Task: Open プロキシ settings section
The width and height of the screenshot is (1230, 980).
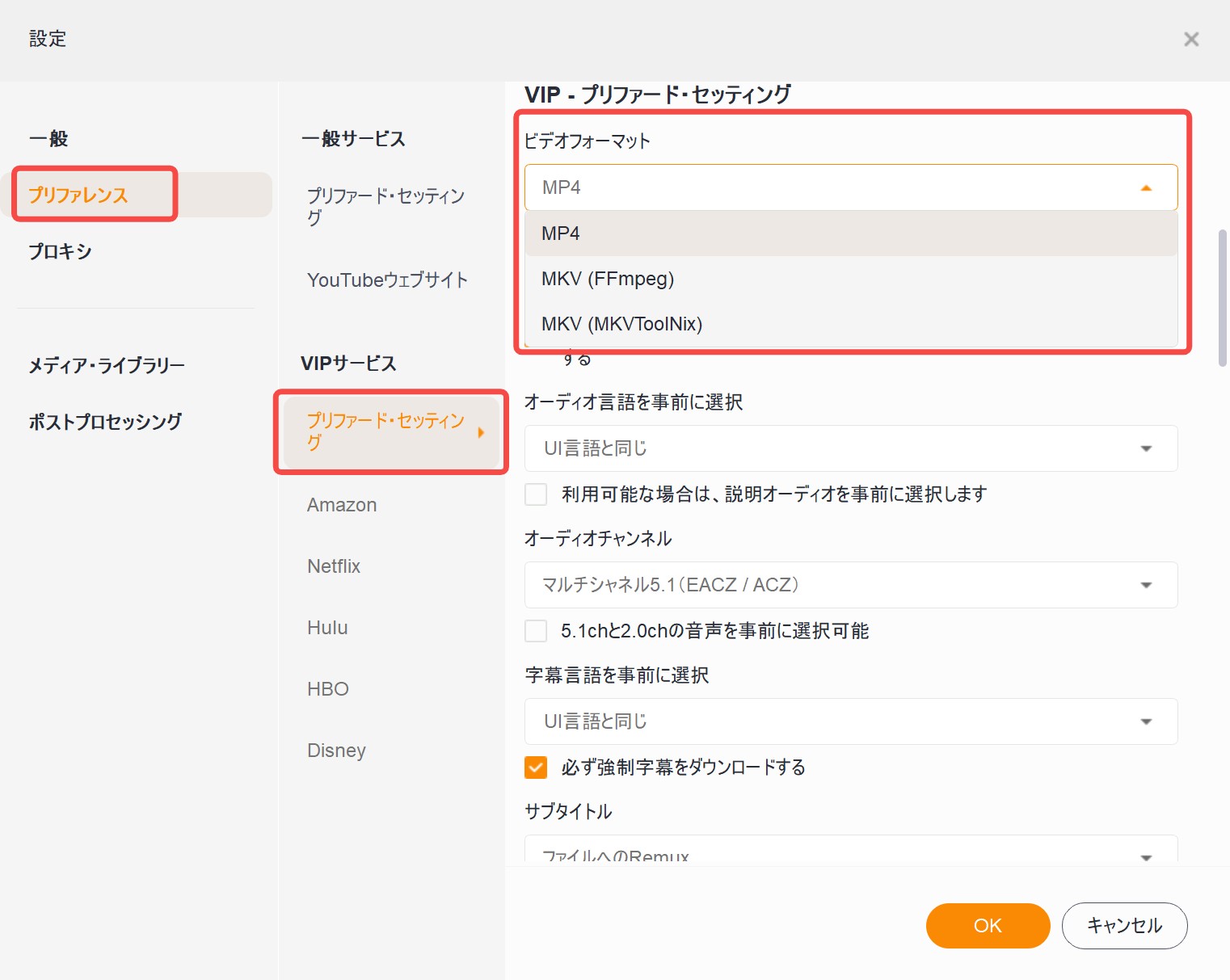Action: 61,251
